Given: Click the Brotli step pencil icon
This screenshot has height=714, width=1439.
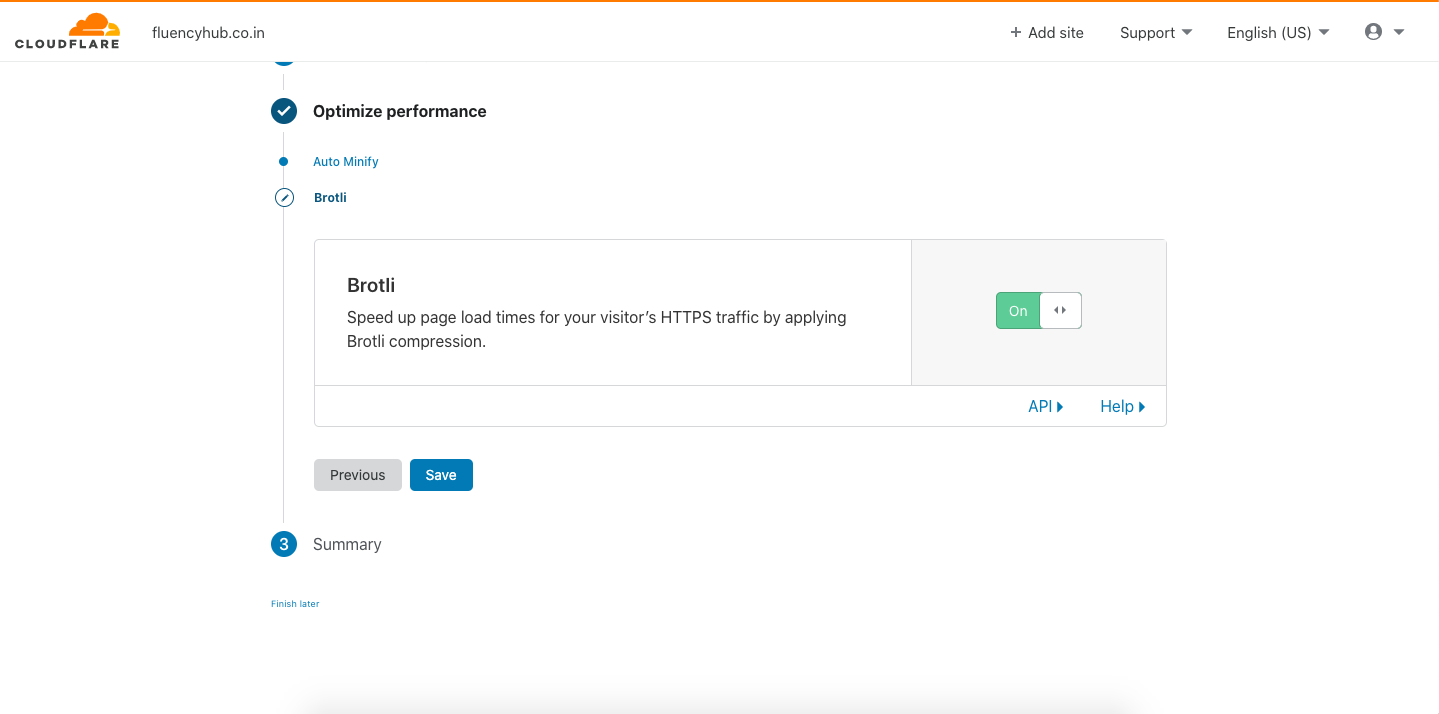Looking at the screenshot, I should 284,197.
